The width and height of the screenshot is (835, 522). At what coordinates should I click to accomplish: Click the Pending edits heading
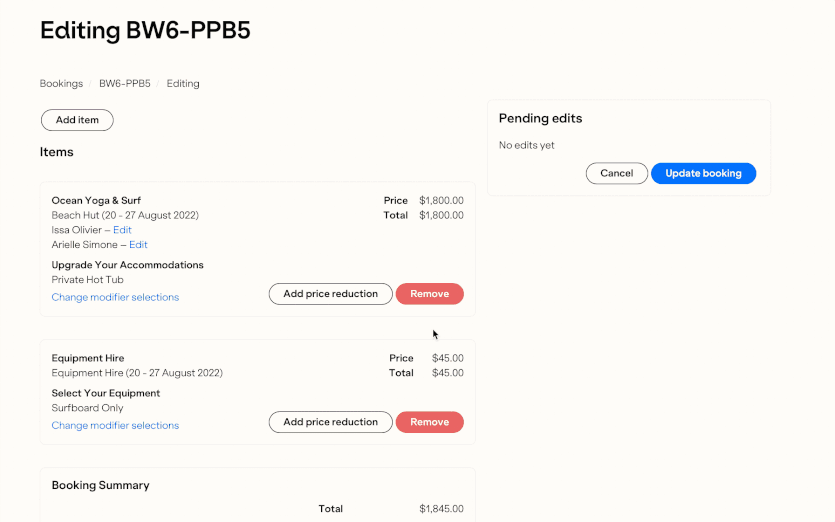pyautogui.click(x=540, y=118)
